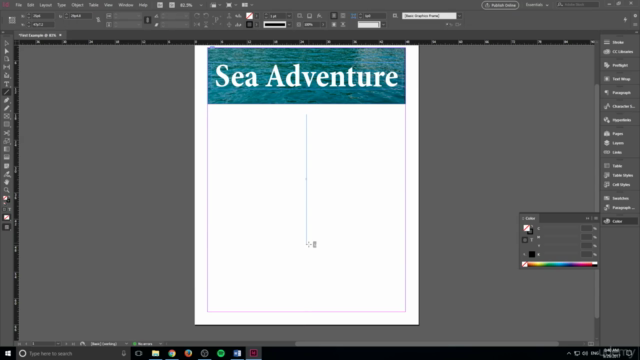Toggle fill/stroke proxy in toolbox
Screen dimensions: 640x360
tap(6, 199)
